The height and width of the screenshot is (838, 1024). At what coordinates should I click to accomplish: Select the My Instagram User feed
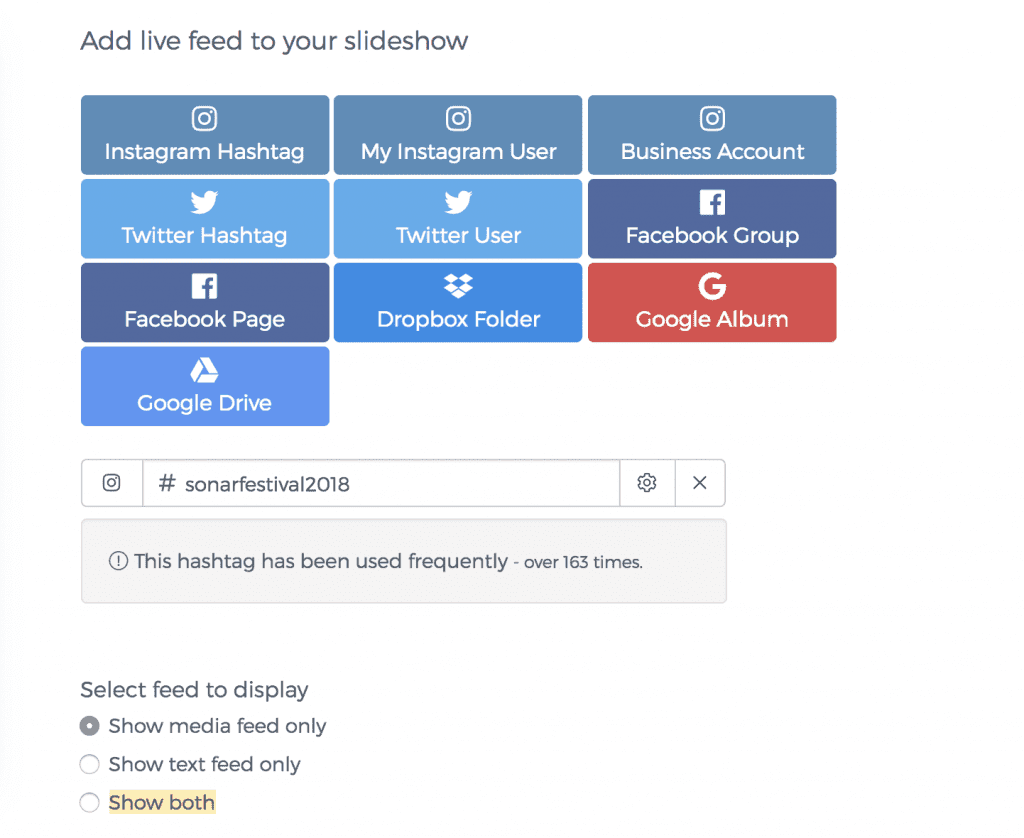coord(458,136)
